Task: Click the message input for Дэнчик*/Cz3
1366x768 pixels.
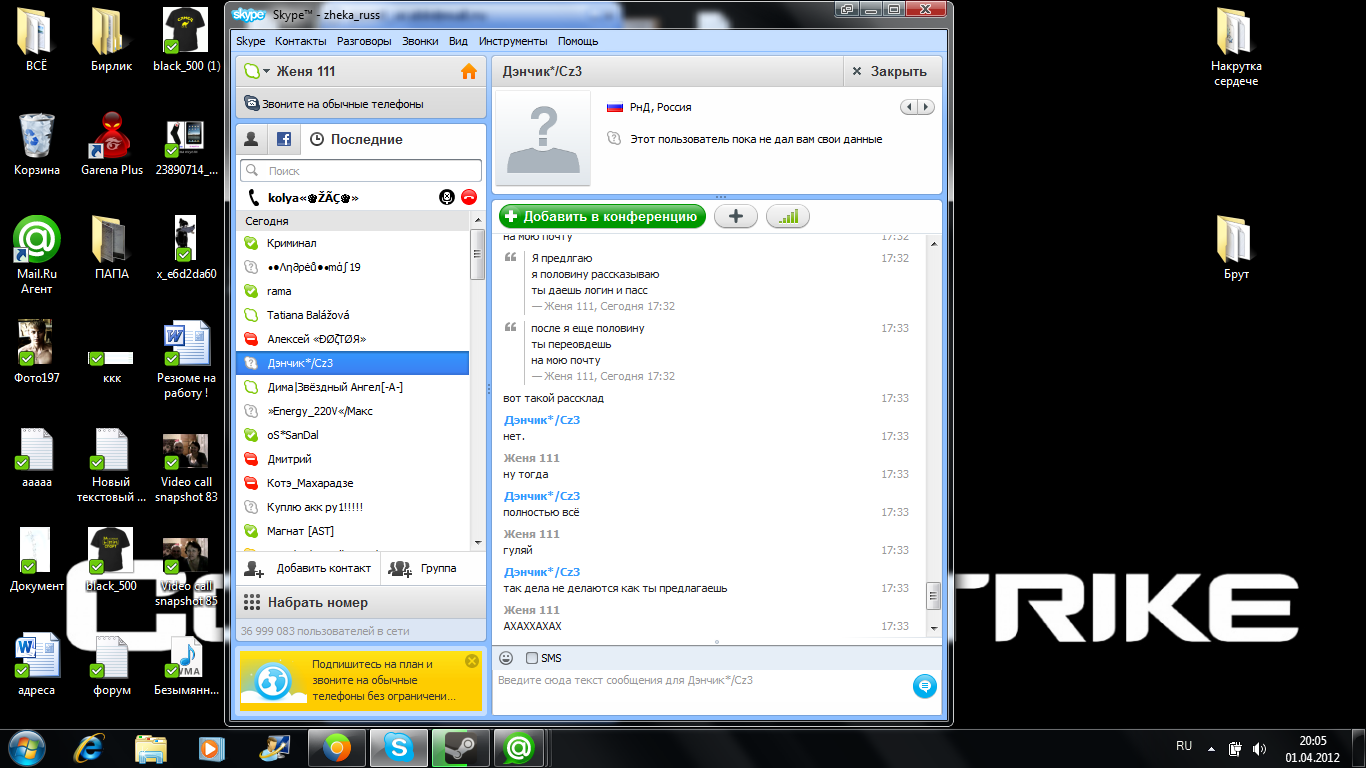Action: [703, 692]
